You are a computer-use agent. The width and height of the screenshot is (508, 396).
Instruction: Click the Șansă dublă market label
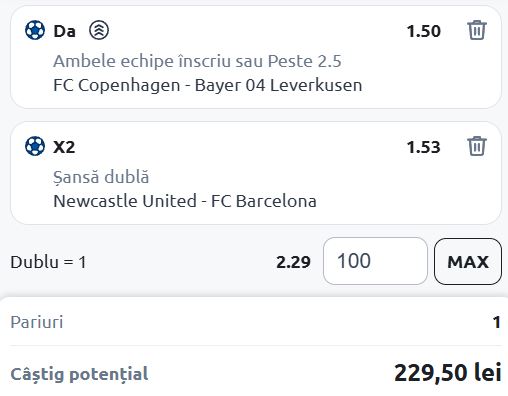pyautogui.click(x=101, y=177)
